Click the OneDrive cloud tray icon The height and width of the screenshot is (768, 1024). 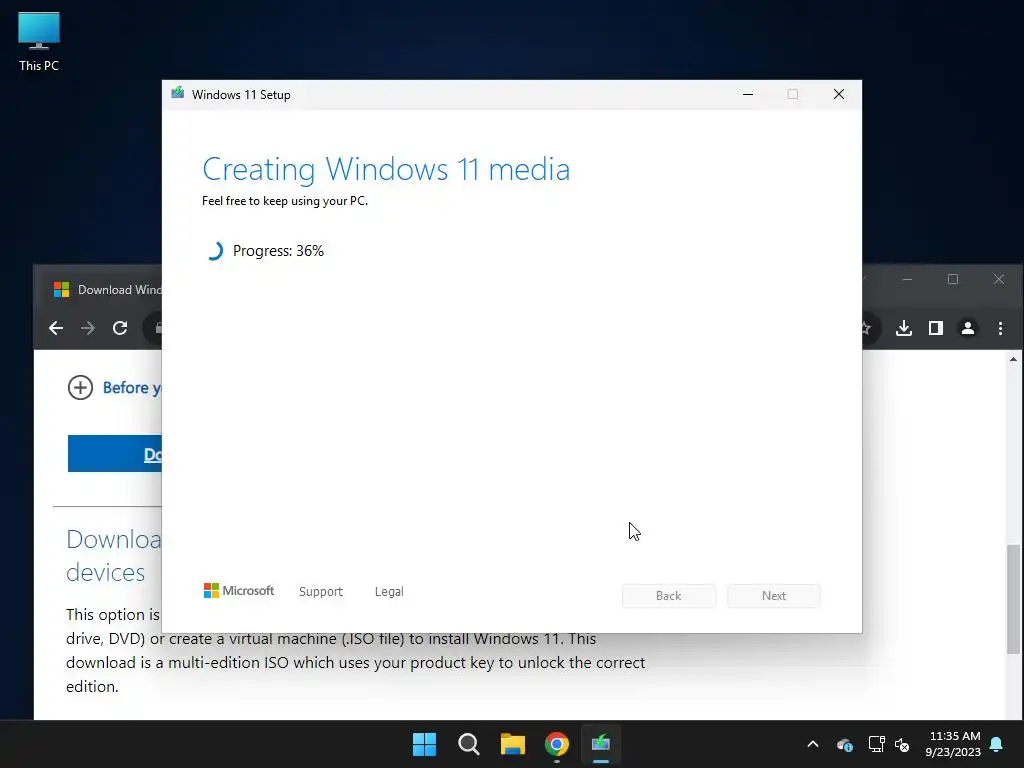[x=844, y=744]
